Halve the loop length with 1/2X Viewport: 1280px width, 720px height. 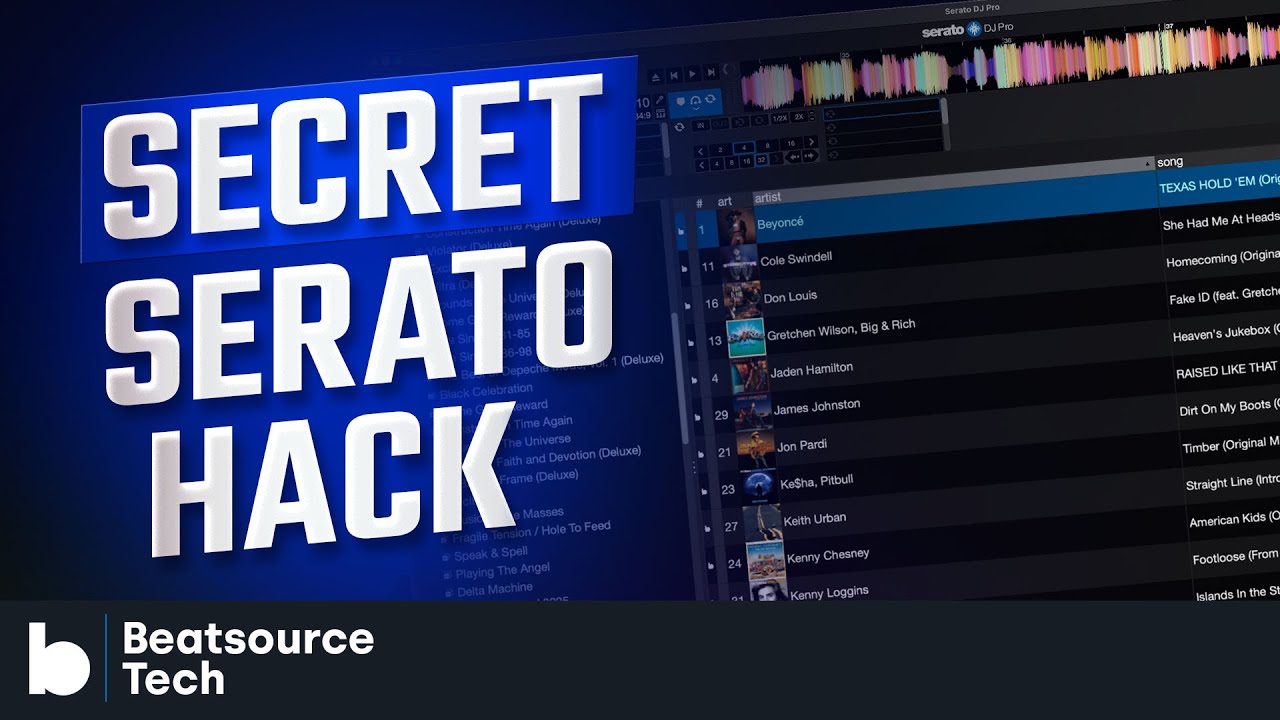coord(780,118)
